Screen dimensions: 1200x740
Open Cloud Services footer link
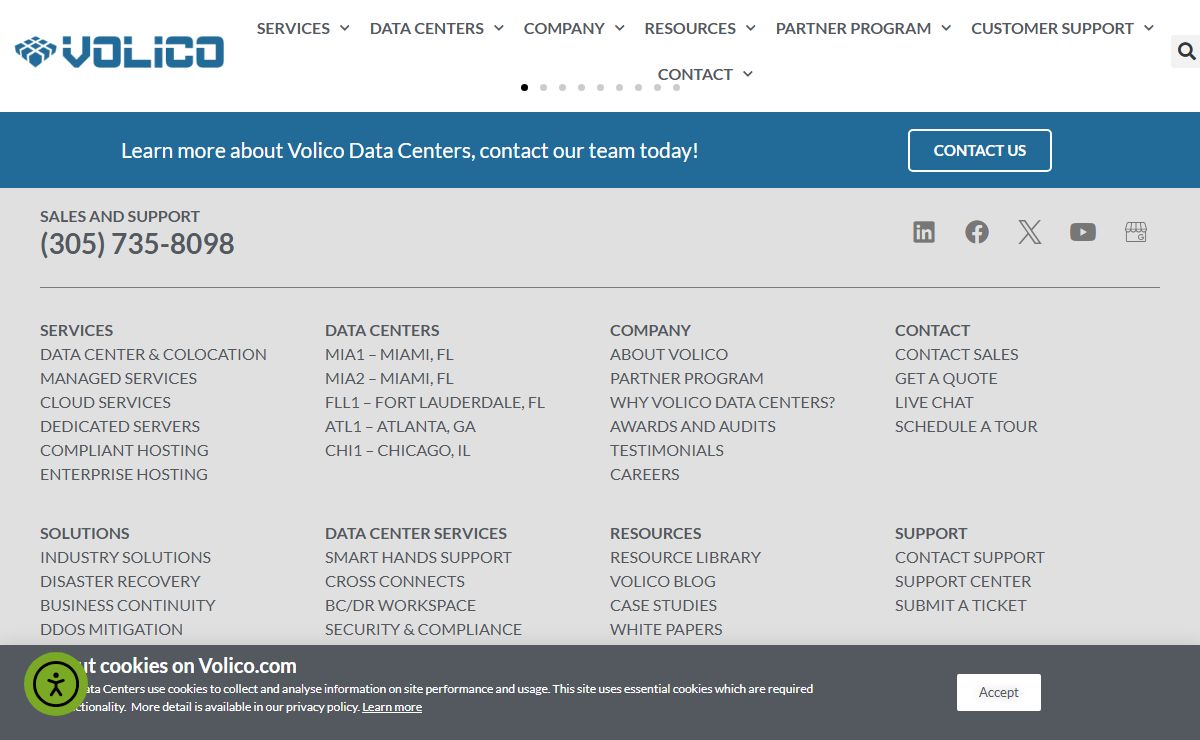click(105, 402)
